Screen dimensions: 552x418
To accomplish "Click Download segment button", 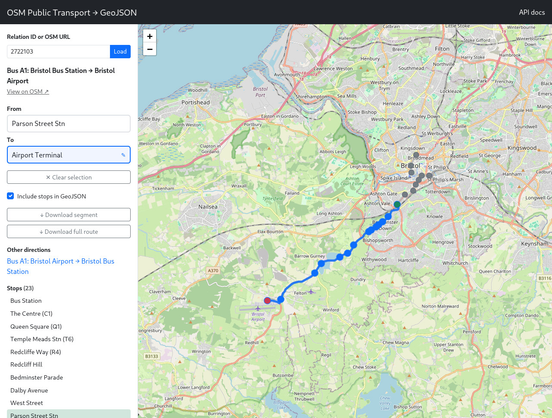I will (69, 215).
